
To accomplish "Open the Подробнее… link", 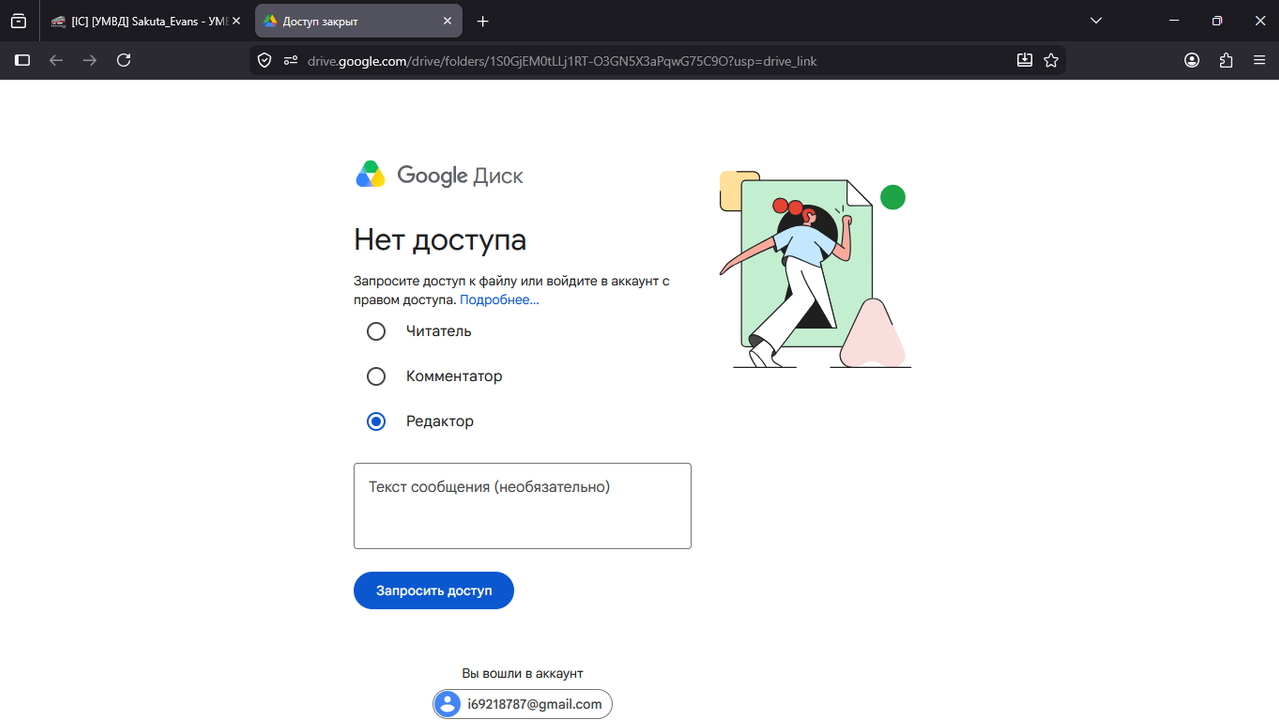I will pos(499,299).
